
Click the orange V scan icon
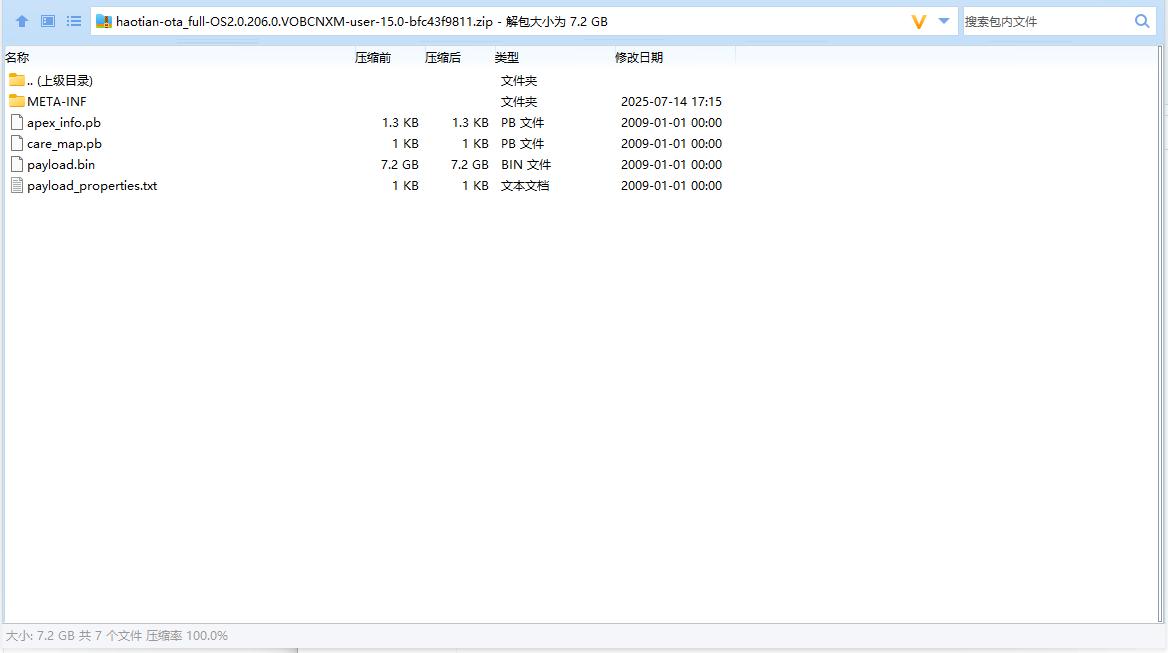coord(918,22)
